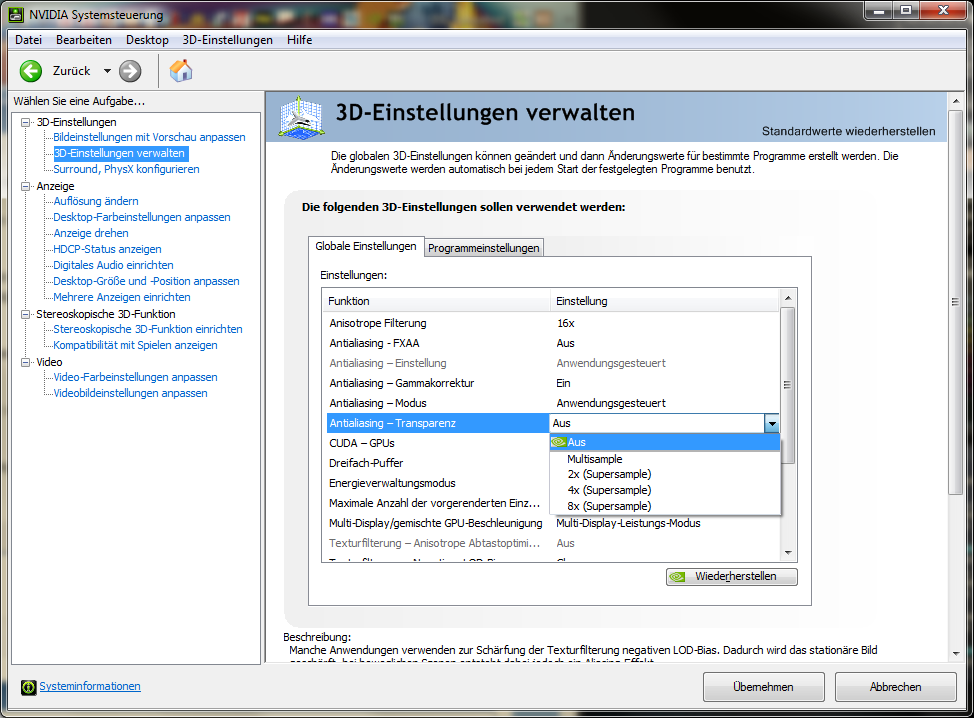Select Multisample in the dropdown list

pyautogui.click(x=665, y=459)
